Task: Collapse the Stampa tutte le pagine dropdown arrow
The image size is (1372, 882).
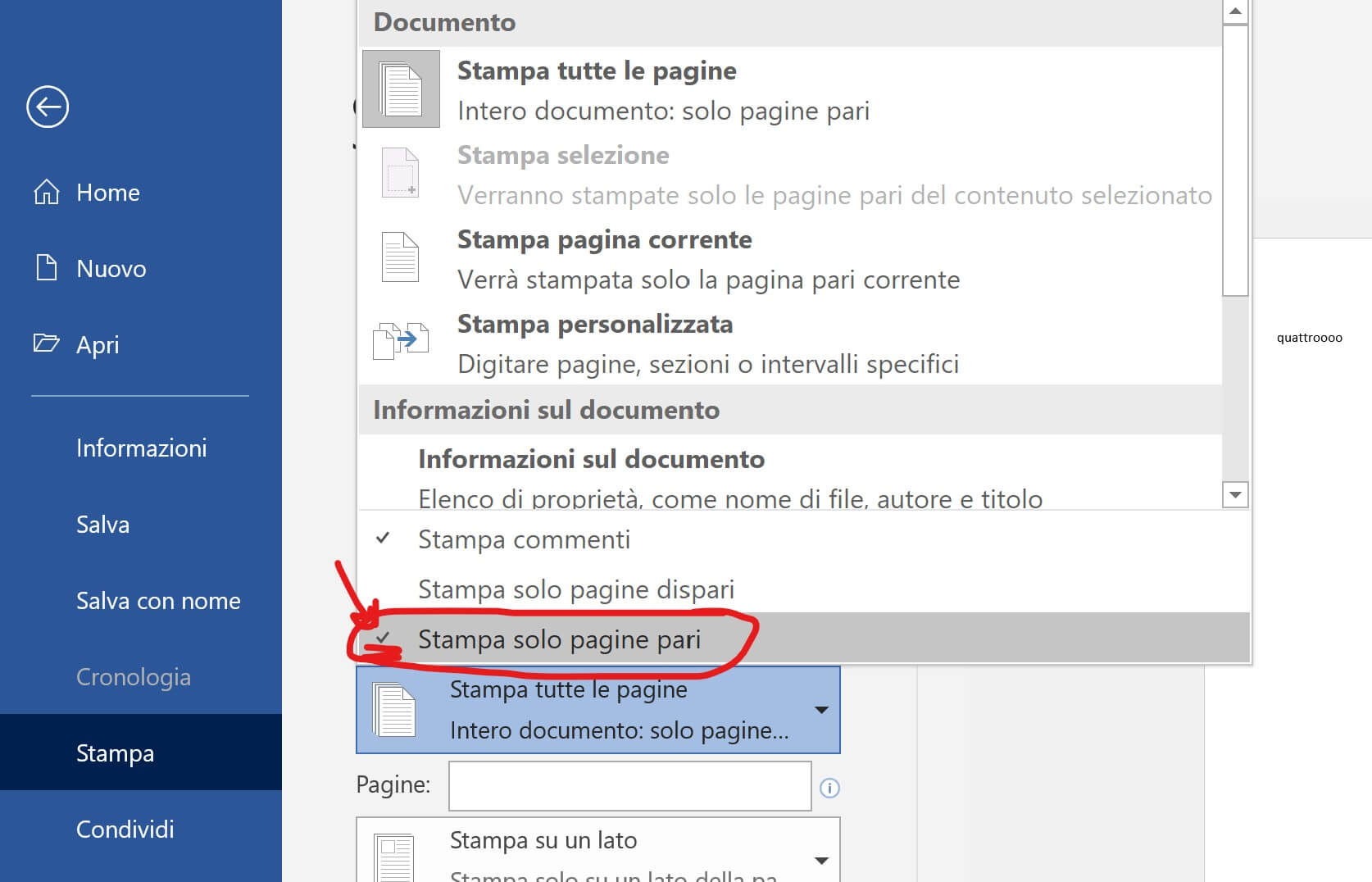Action: [821, 710]
